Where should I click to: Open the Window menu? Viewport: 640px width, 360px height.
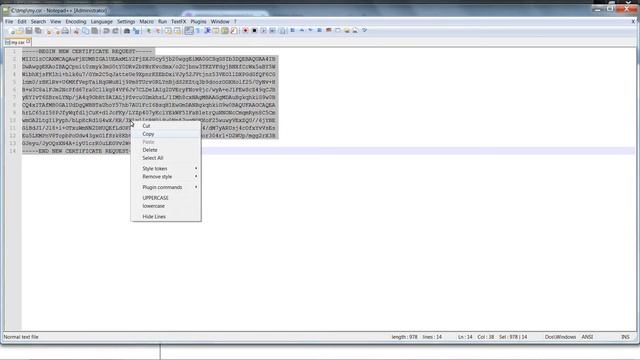(x=220, y=22)
